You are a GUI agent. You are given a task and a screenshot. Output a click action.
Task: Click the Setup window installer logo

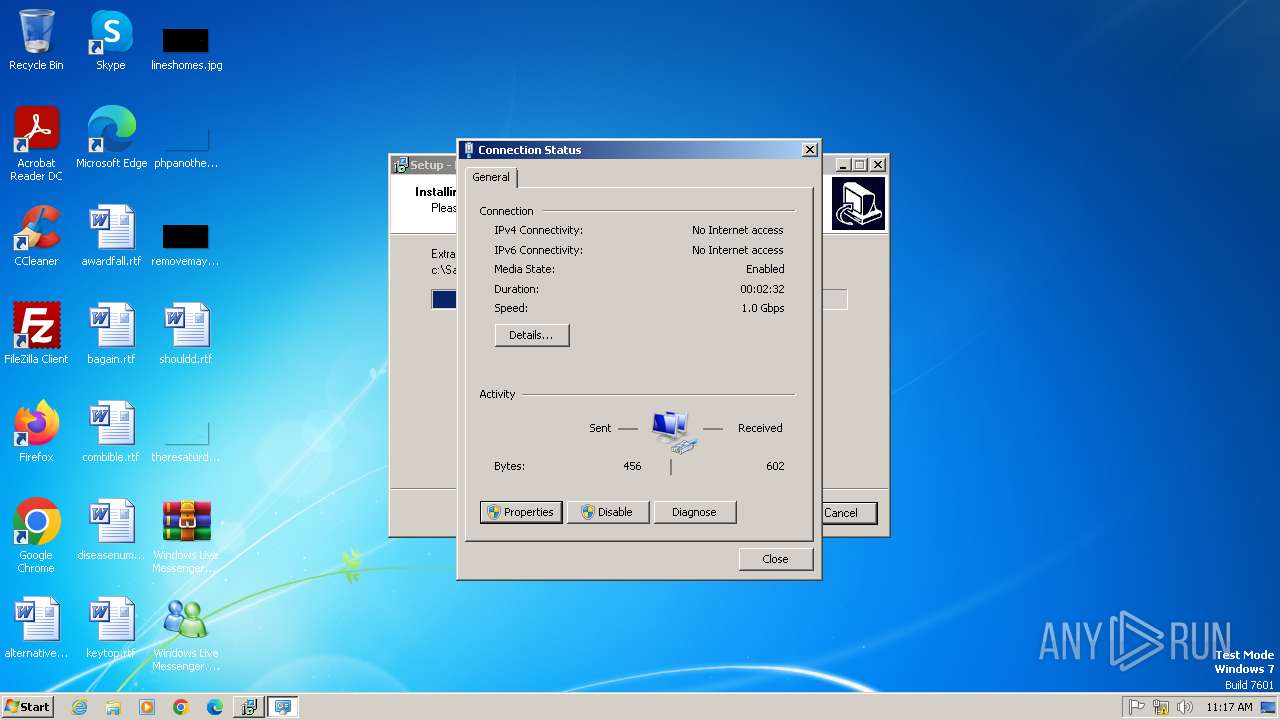pos(858,204)
